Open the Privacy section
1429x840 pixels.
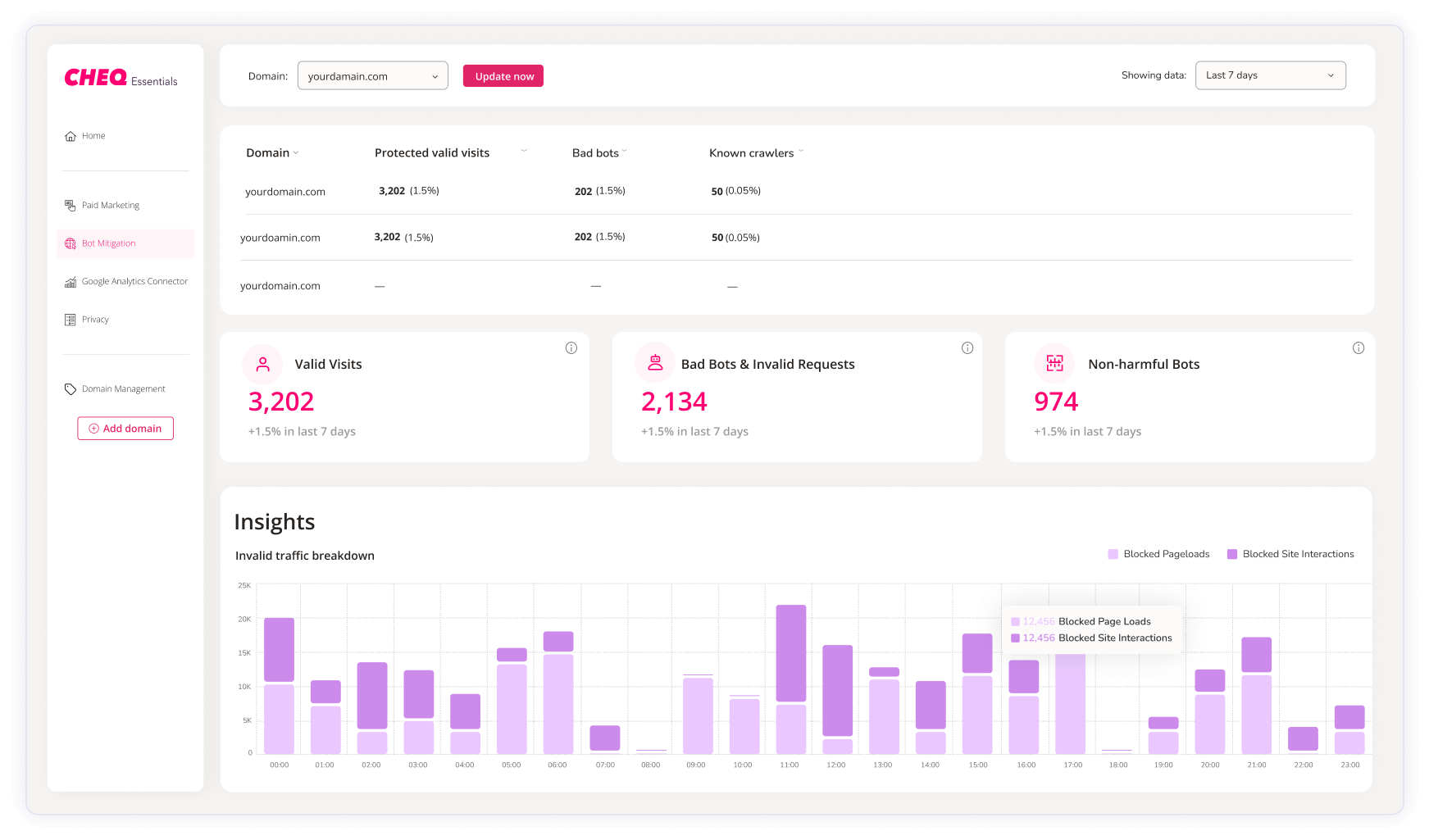pyautogui.click(x=94, y=319)
